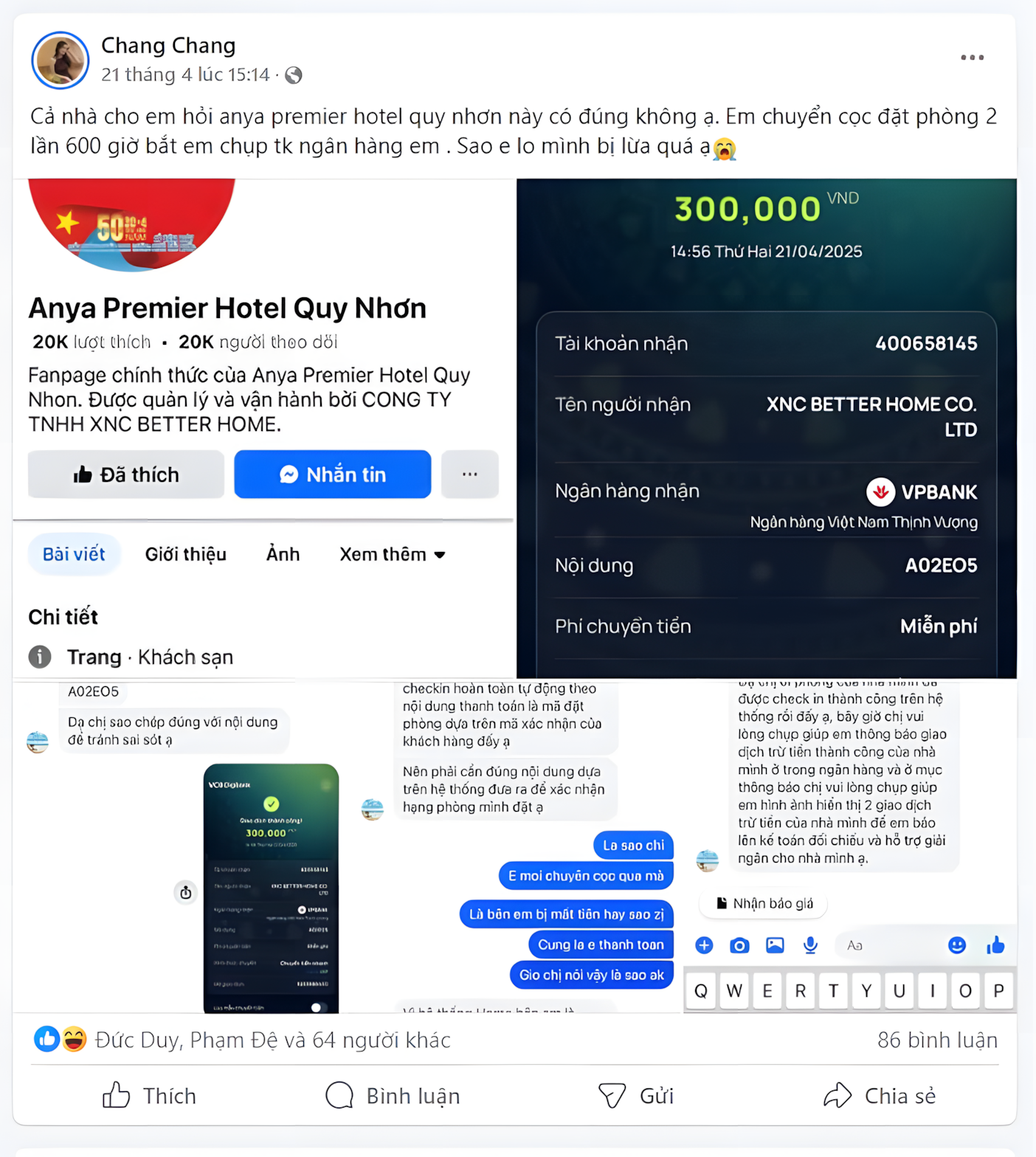The width and height of the screenshot is (1036, 1157).
Task: Send a thumbs-up in messenger
Action: [x=995, y=944]
